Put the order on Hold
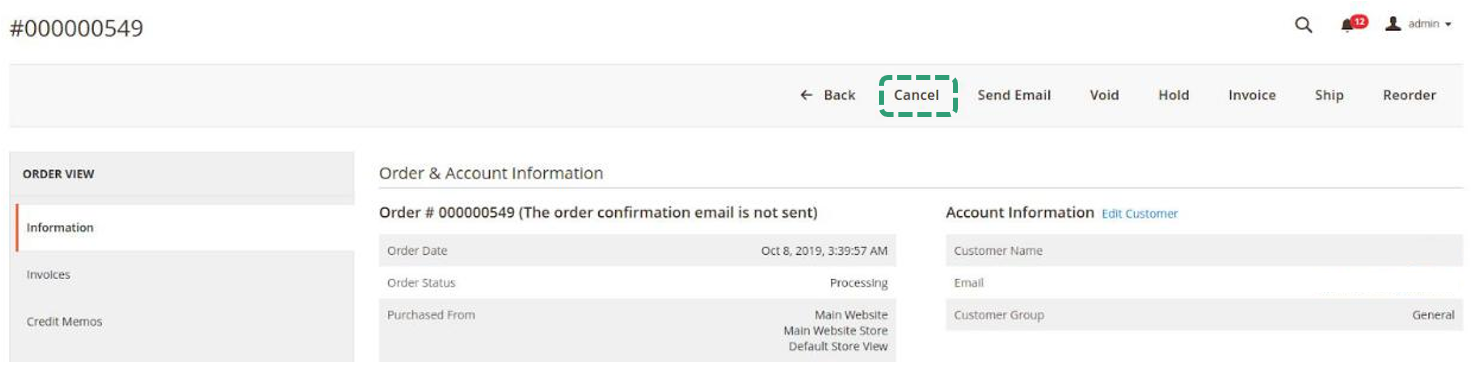The width and height of the screenshot is (1474, 371). coord(1174,95)
